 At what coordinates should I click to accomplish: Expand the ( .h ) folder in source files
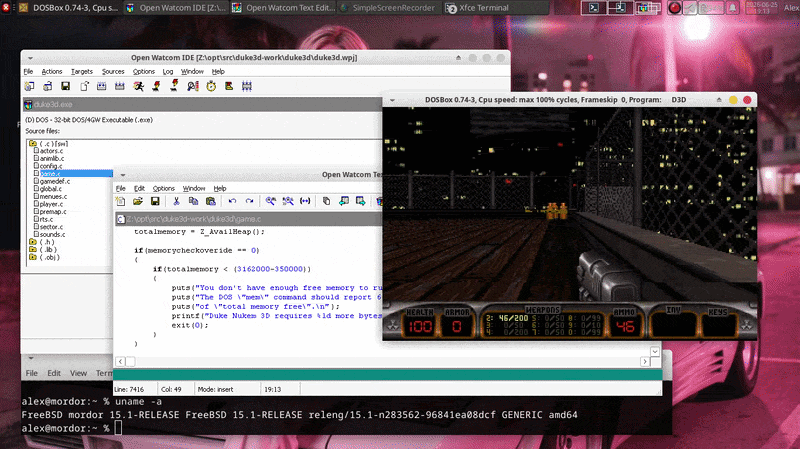coord(33,242)
